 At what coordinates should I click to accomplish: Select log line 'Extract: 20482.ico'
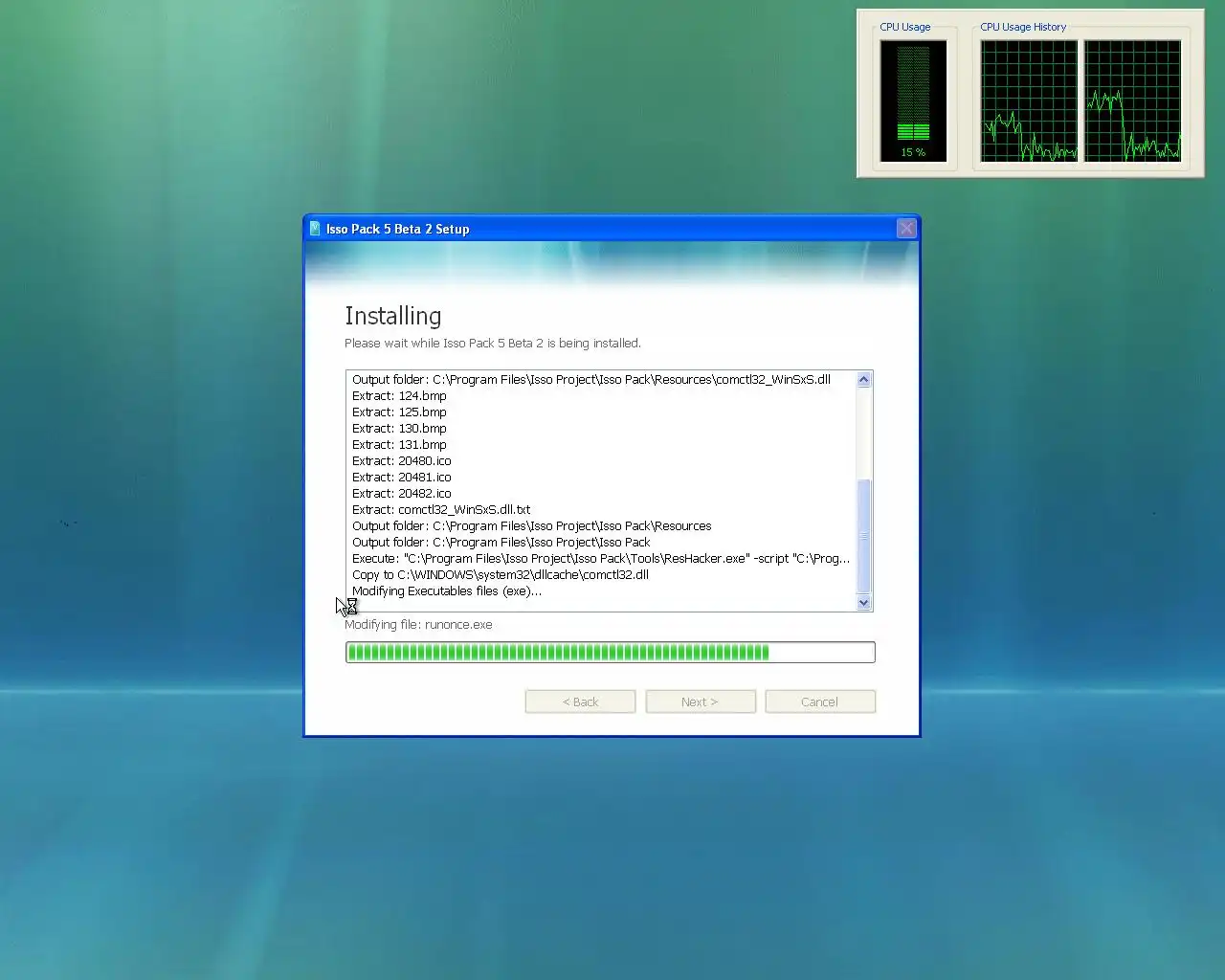pos(402,493)
